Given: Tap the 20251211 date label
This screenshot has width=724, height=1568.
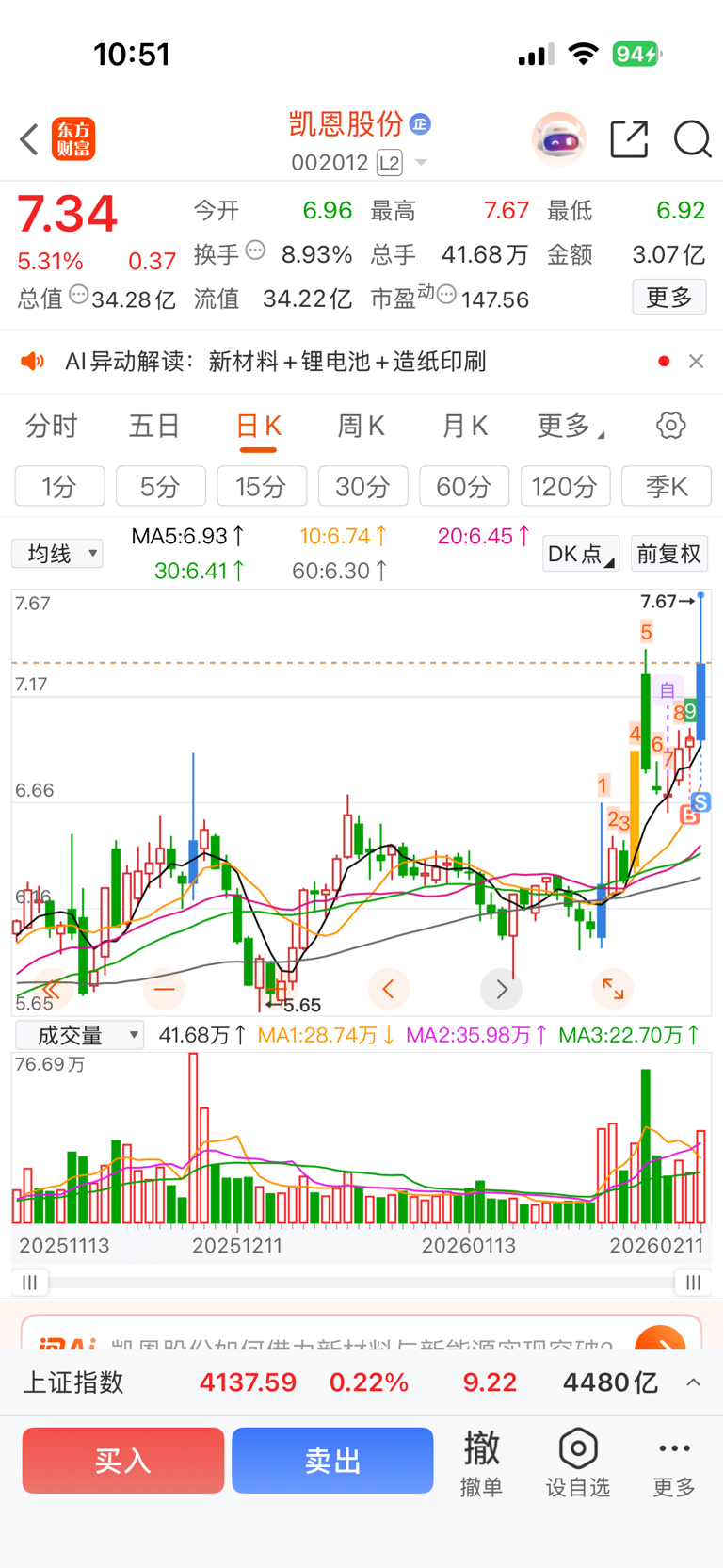Looking at the screenshot, I should click(237, 1246).
